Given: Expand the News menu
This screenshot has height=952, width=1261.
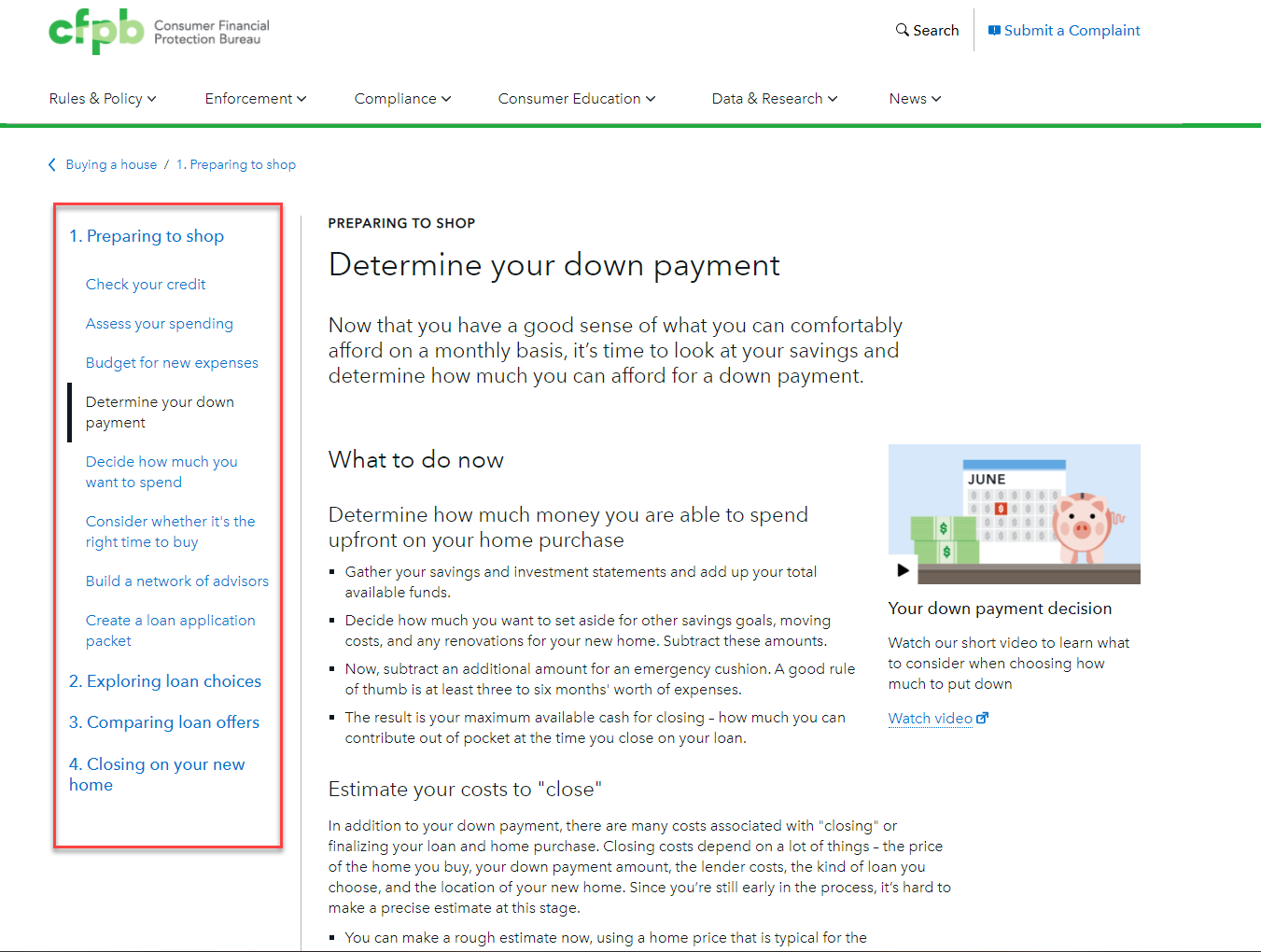Looking at the screenshot, I should click(915, 99).
